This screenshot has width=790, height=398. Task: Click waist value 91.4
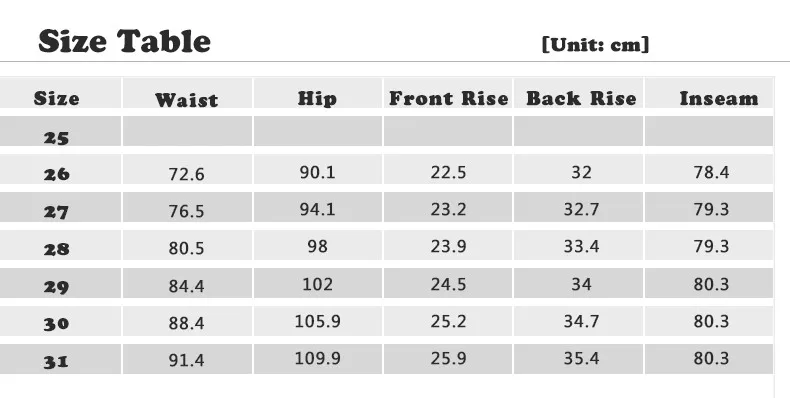pyautogui.click(x=186, y=360)
